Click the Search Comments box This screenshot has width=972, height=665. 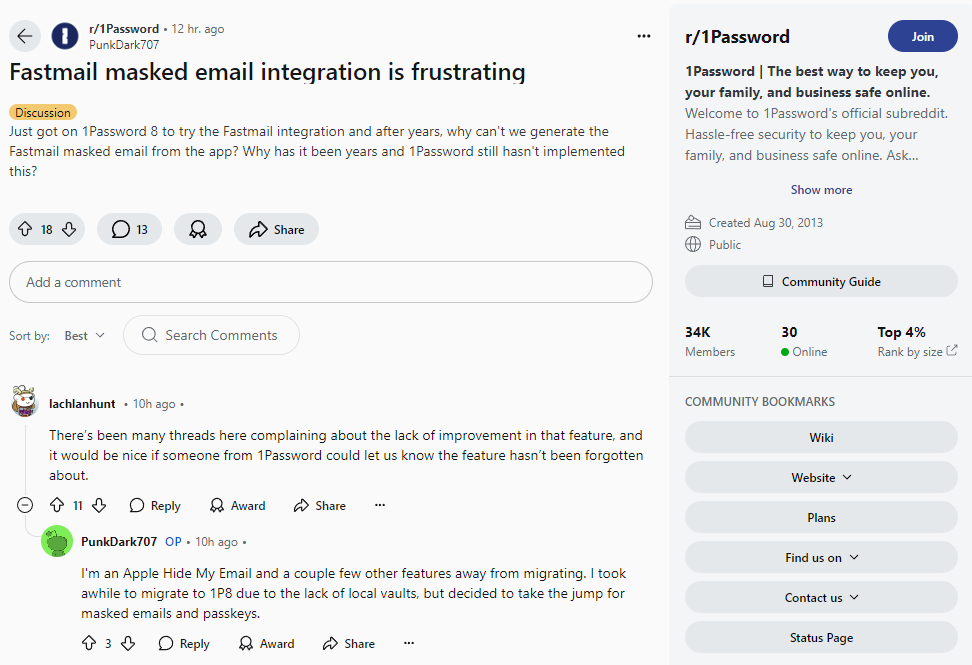[x=211, y=335]
